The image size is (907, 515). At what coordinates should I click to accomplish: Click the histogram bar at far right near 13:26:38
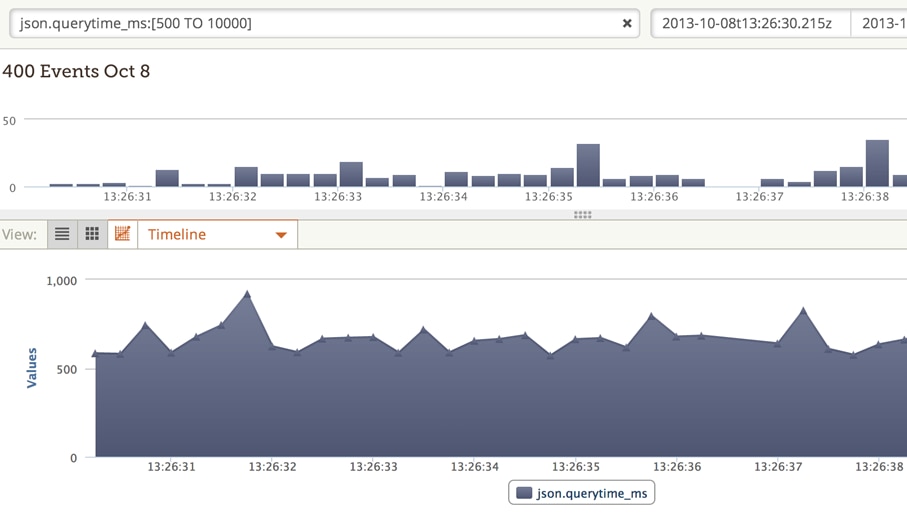pyautogui.click(x=877, y=164)
